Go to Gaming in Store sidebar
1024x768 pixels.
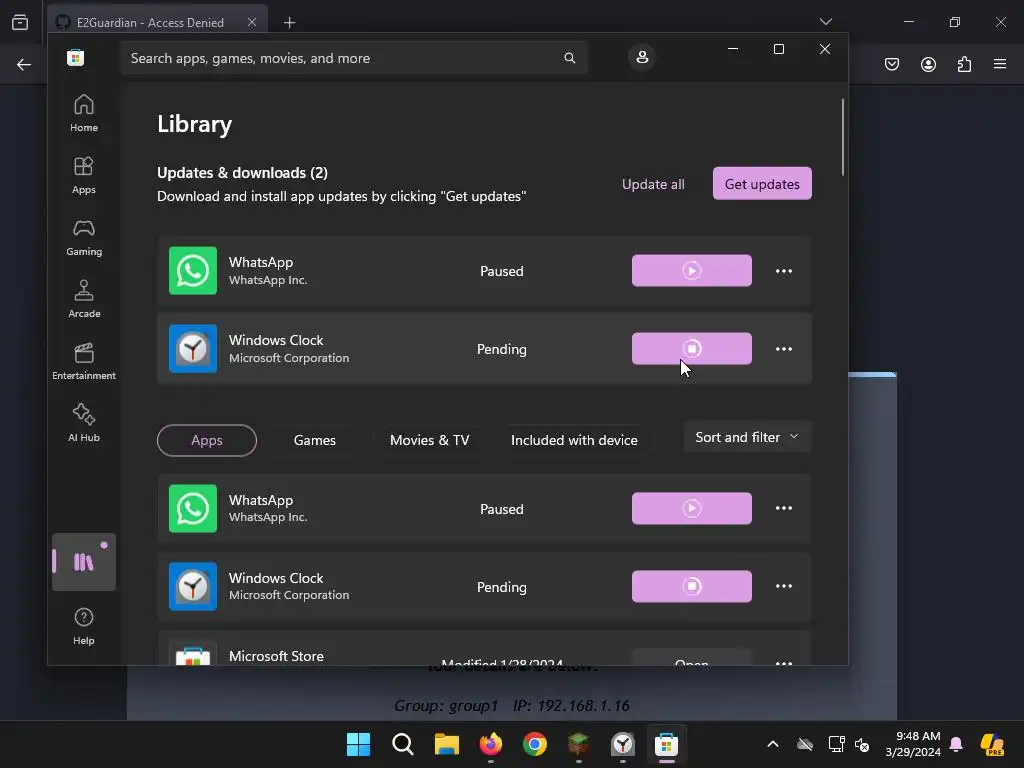tap(84, 237)
